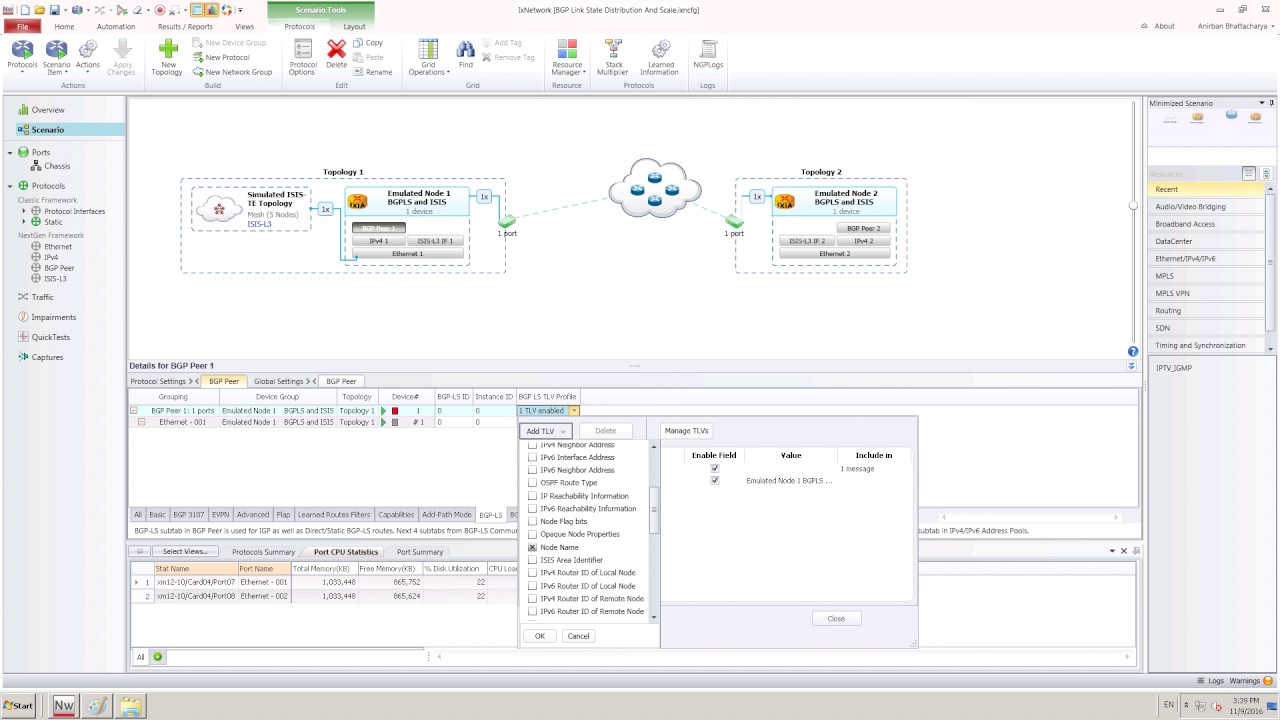1280x720 pixels.
Task: Check IPv4 Router ID of Remote Node
Action: (532, 599)
